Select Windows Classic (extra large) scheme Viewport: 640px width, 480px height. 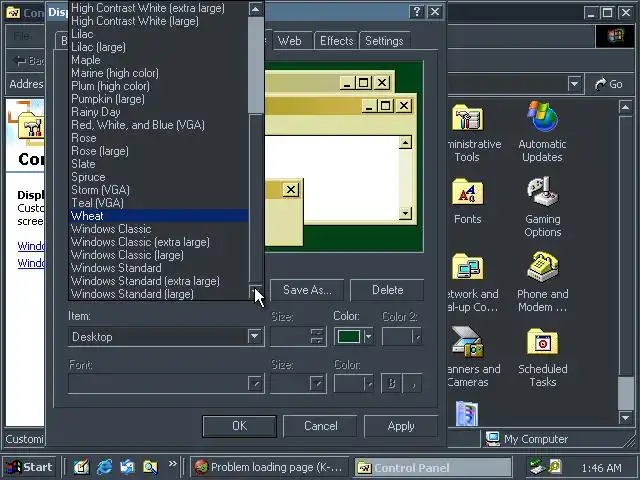(159, 242)
